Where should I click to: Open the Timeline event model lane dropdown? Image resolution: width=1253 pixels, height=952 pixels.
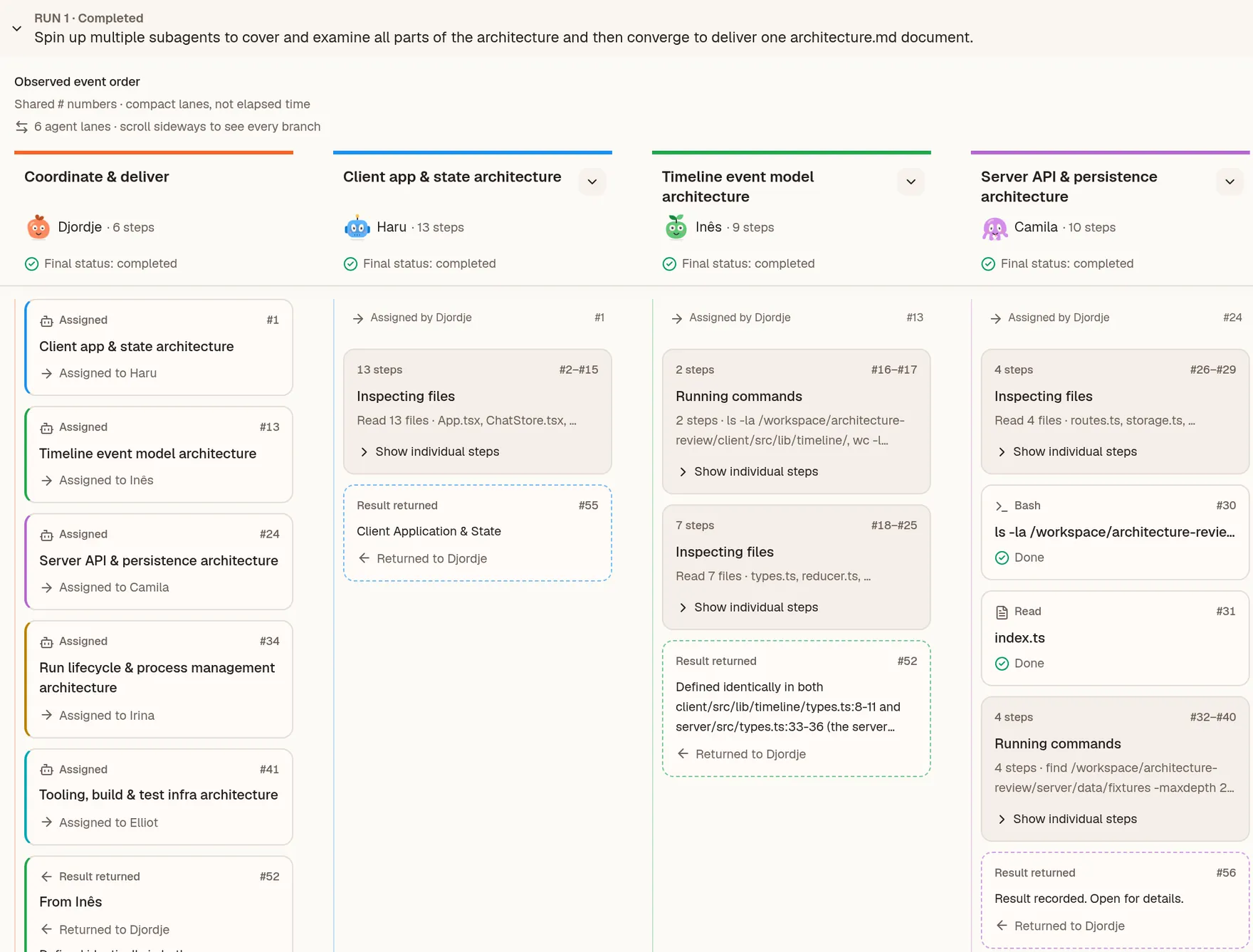(x=911, y=182)
